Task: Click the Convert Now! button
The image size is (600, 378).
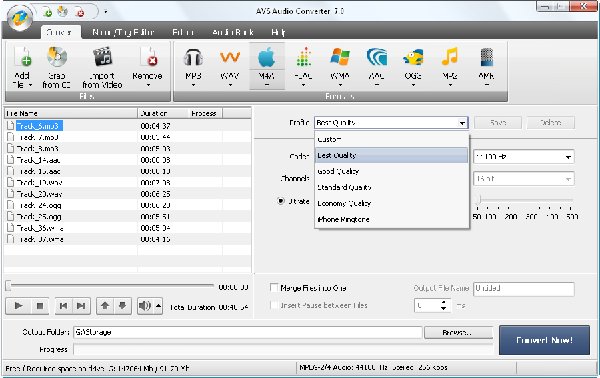Action: (544, 340)
